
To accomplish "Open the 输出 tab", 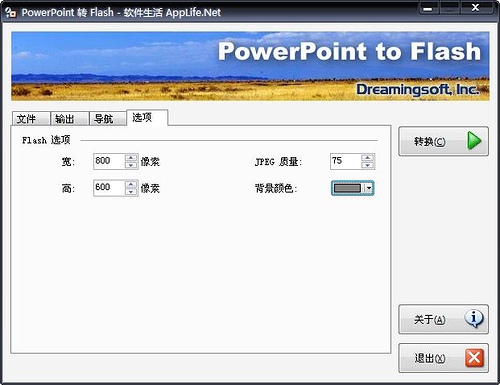I will [x=69, y=119].
